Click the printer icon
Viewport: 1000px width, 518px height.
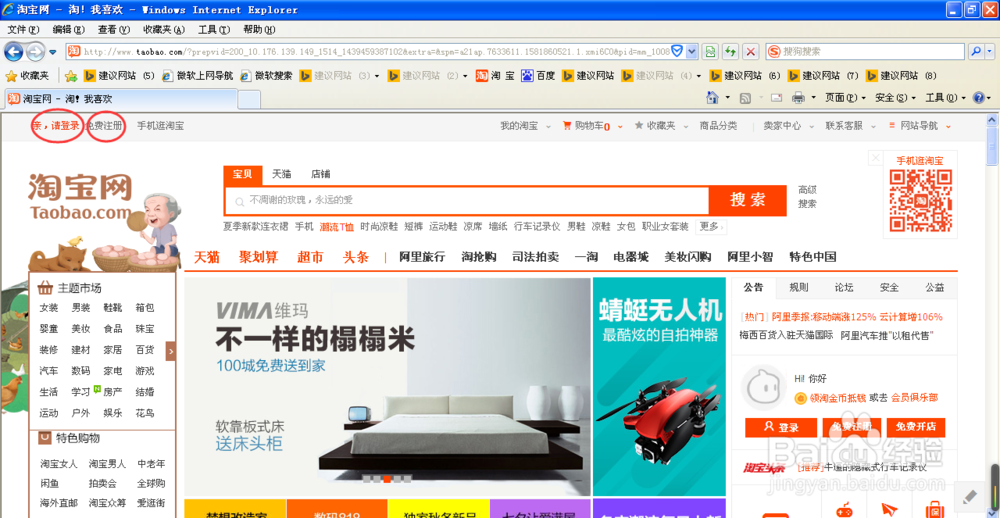(798, 98)
